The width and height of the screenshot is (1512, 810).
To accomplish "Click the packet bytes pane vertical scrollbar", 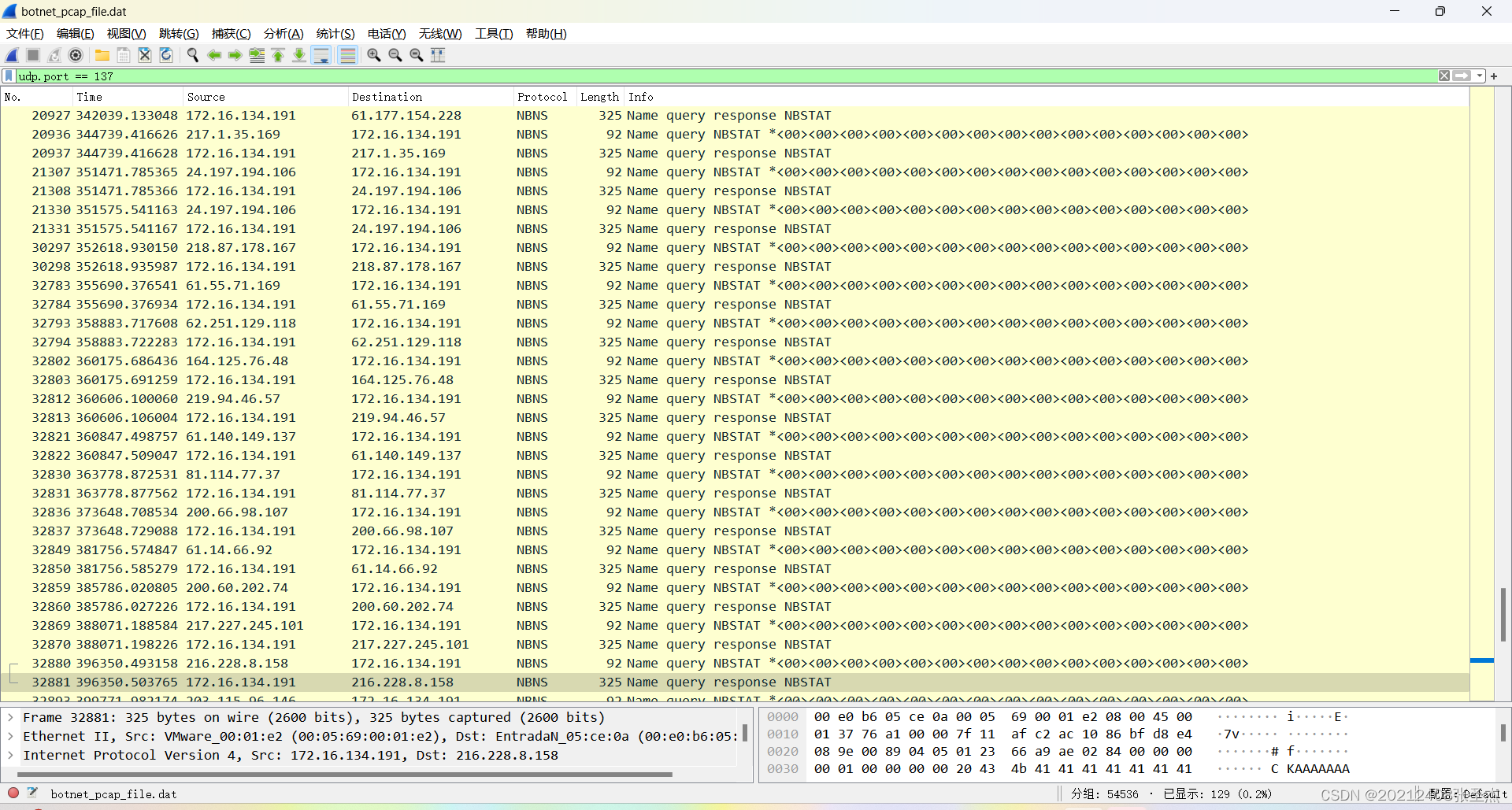I will coord(1503,733).
